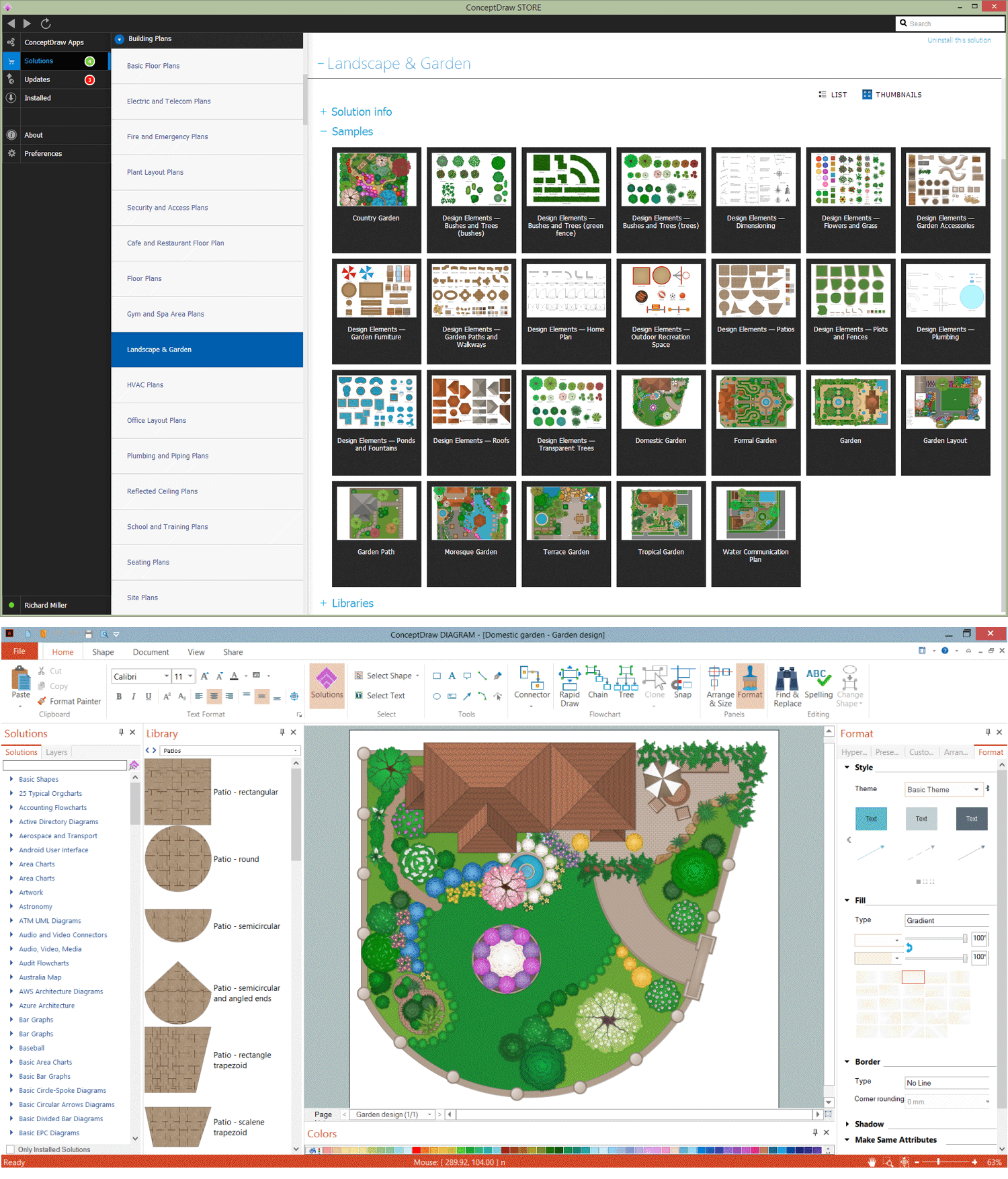Screen dimensions: 1008x1179
Task: Choose the Tree flowchart tool
Action: point(626,683)
